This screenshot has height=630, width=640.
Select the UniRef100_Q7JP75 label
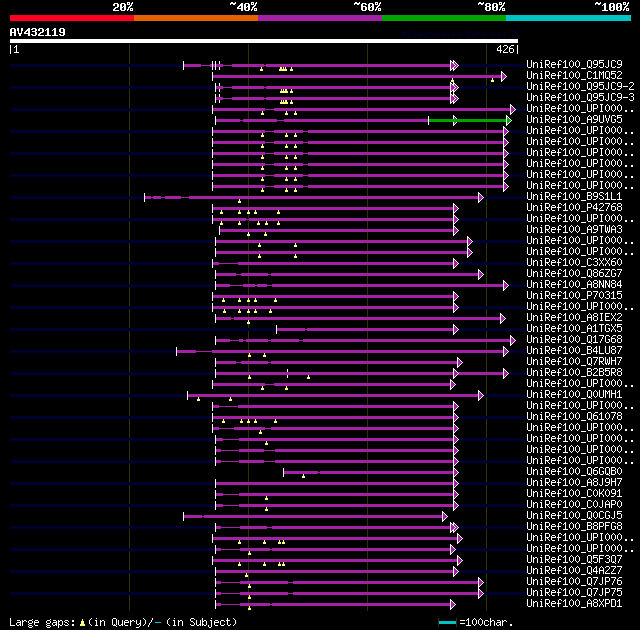[x=574, y=592]
